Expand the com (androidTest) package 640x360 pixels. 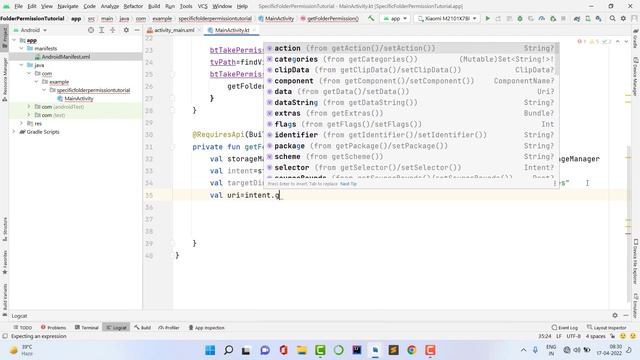click(29, 107)
